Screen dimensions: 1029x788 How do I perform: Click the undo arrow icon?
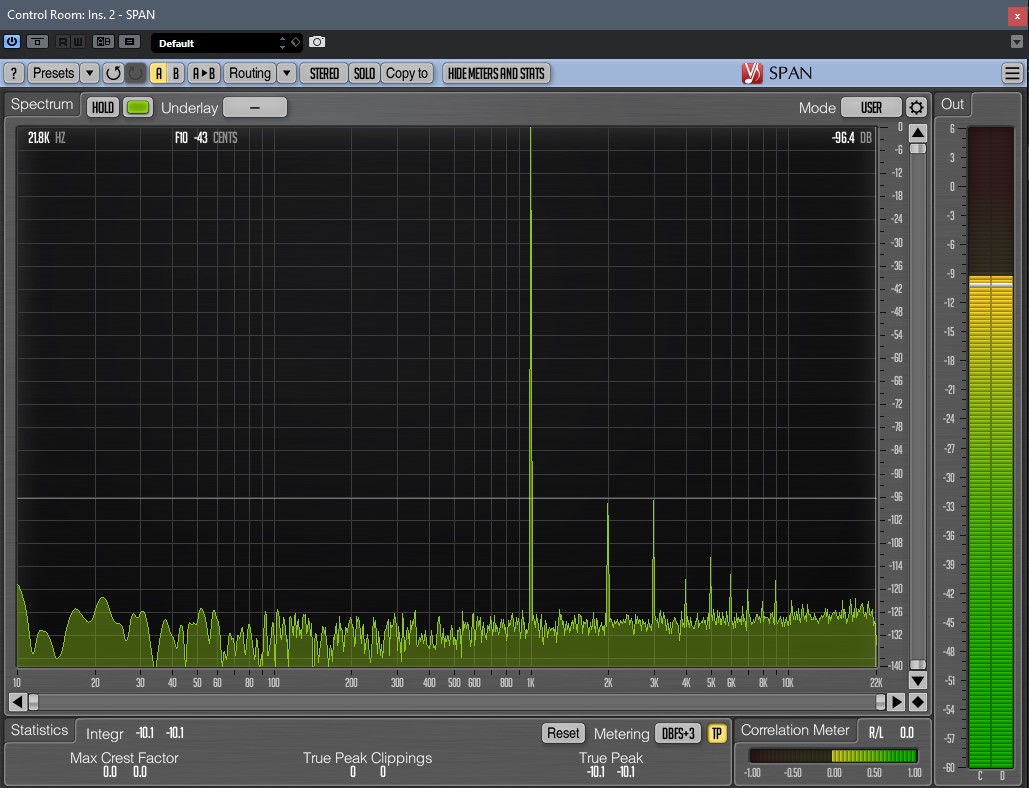point(113,73)
